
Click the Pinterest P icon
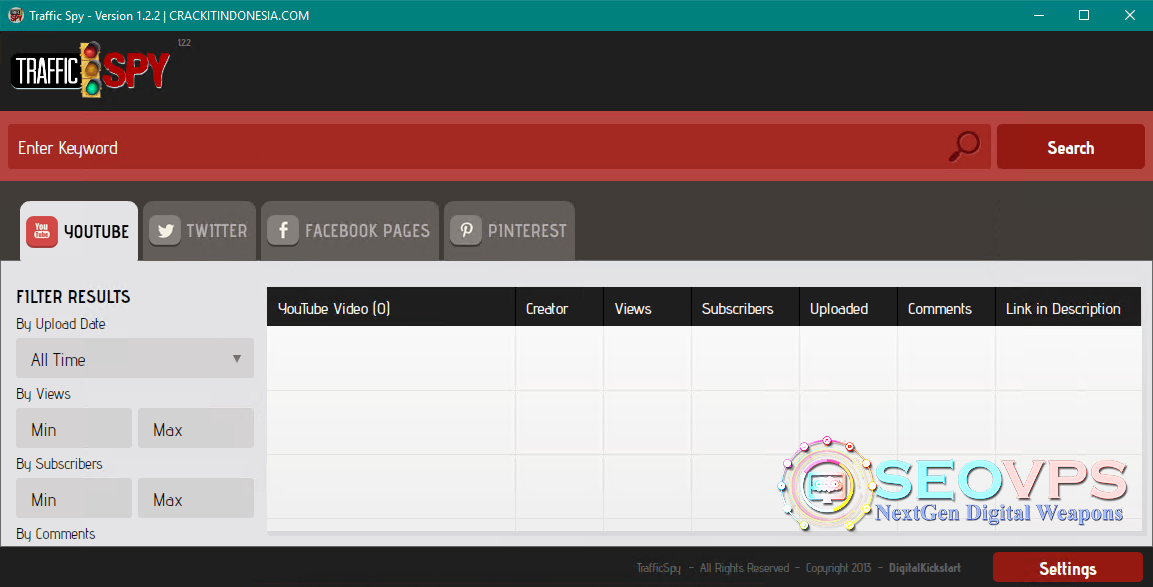tap(466, 230)
